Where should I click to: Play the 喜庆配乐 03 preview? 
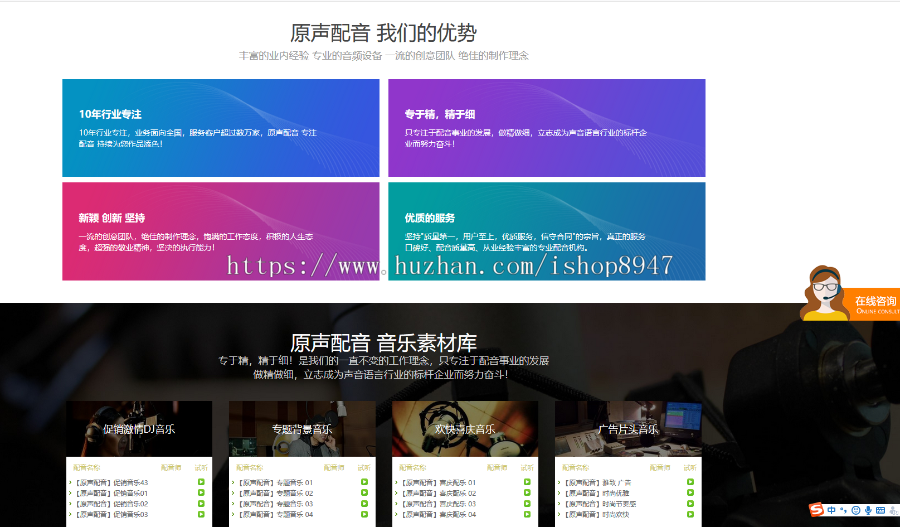527,503
